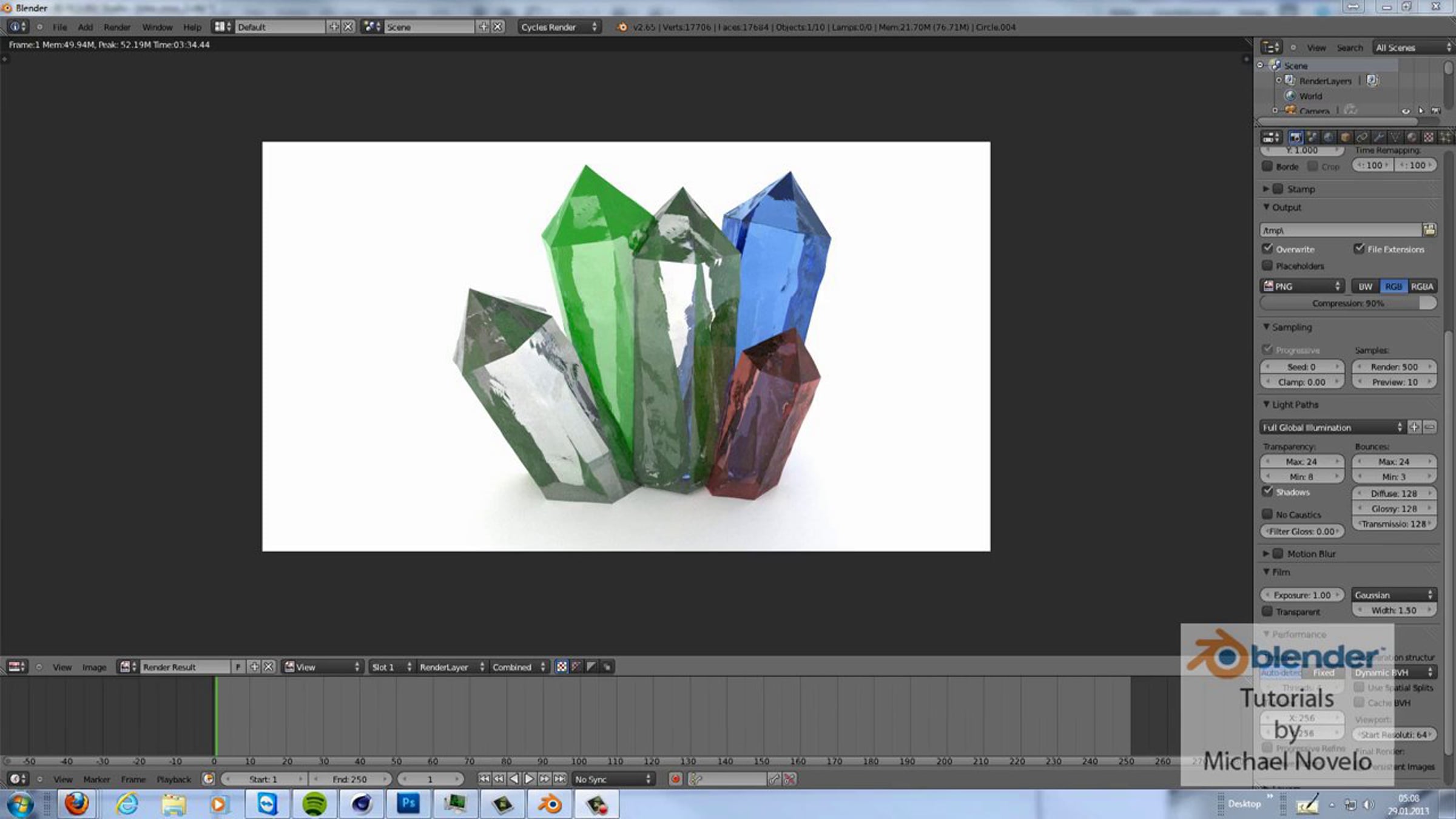Launch Firefox from the taskbar

pyautogui.click(x=77, y=804)
